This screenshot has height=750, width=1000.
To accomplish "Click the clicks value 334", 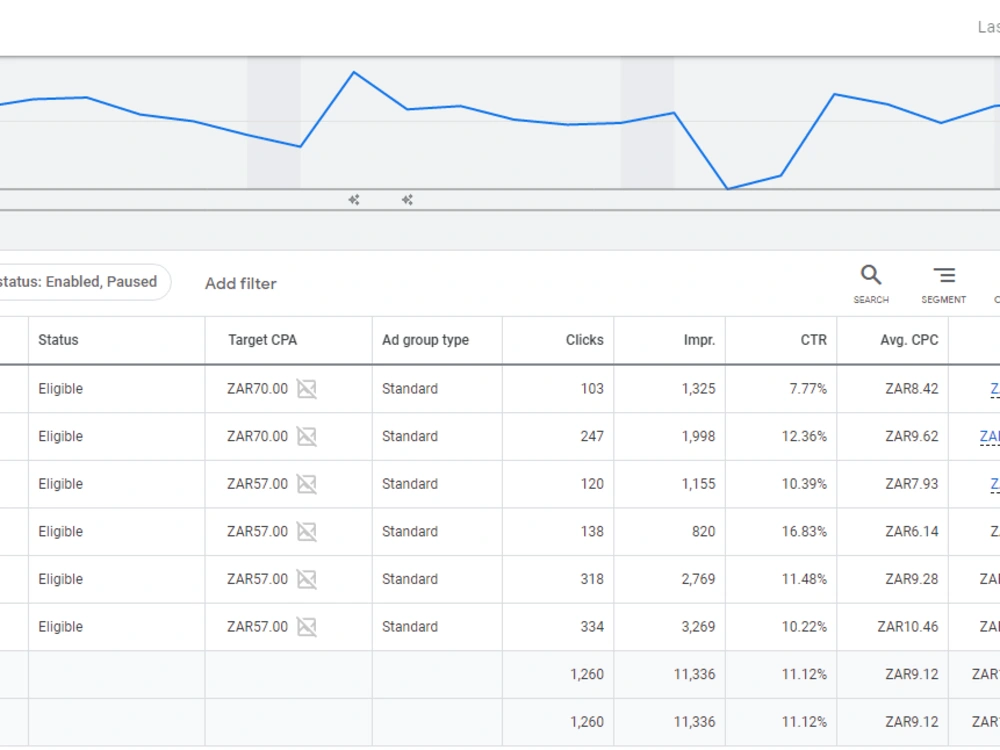I will coord(592,627).
